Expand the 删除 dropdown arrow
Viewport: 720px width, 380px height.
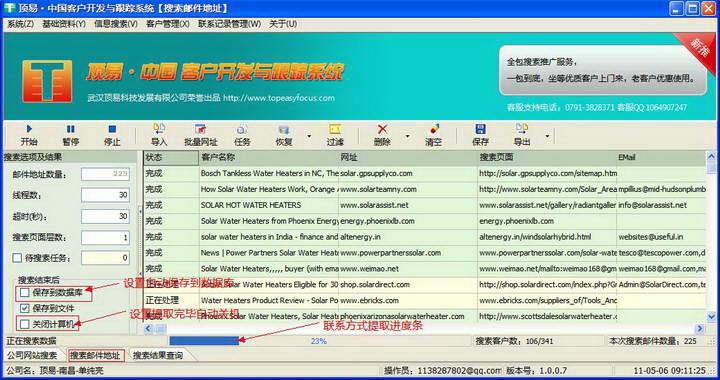click(407, 136)
